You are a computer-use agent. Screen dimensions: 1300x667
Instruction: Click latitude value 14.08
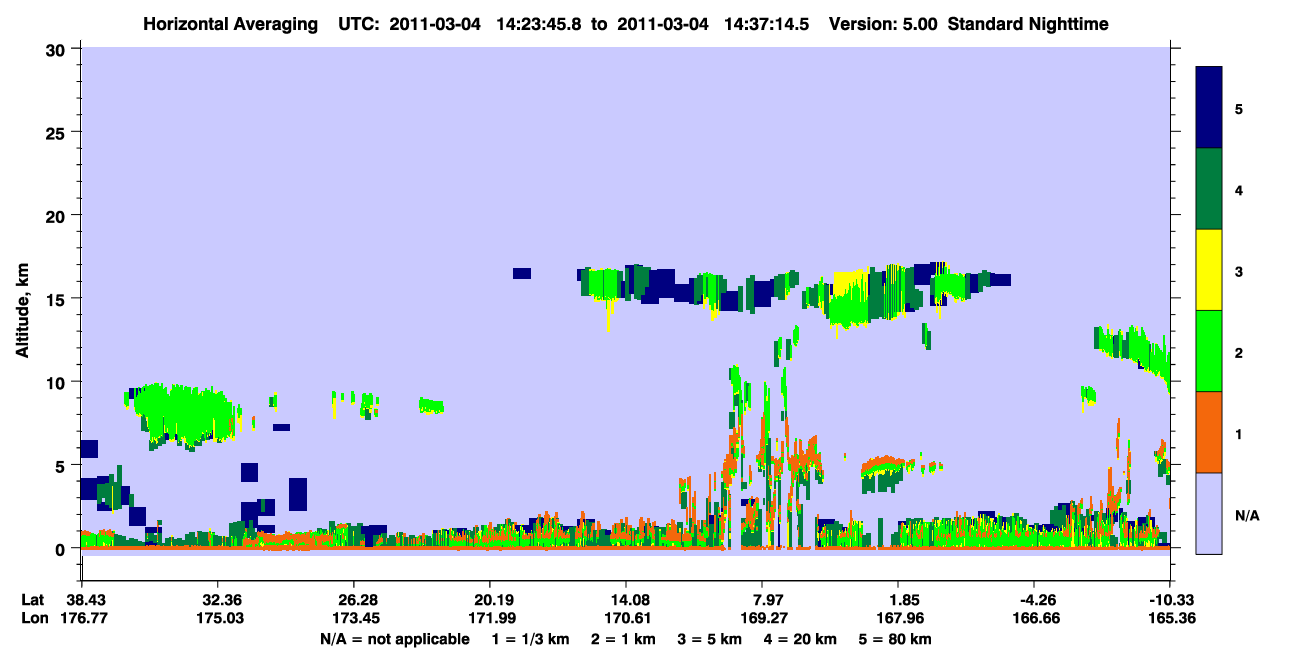pyautogui.click(x=626, y=600)
